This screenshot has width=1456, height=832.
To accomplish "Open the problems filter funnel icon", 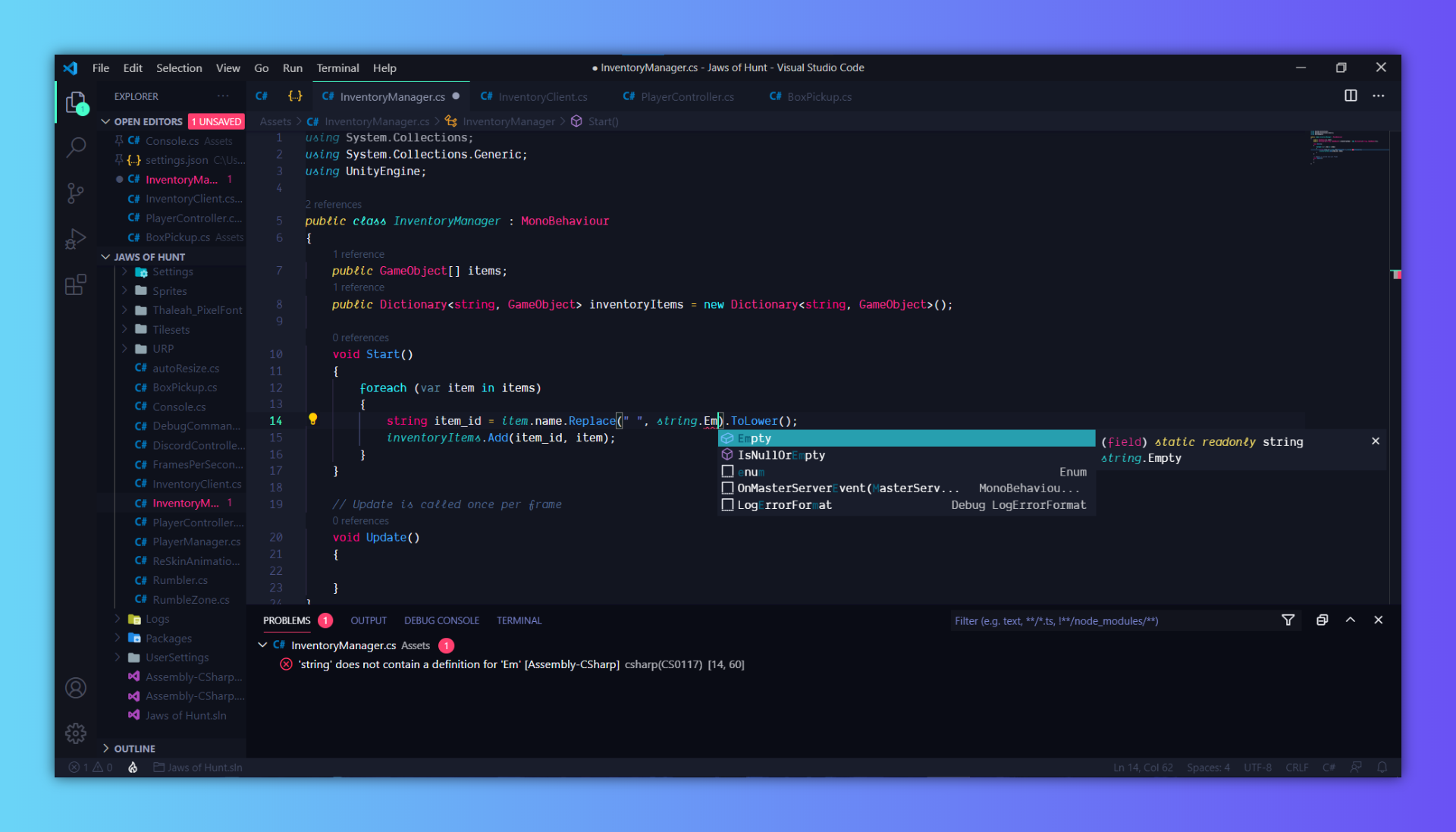I will 1288,620.
